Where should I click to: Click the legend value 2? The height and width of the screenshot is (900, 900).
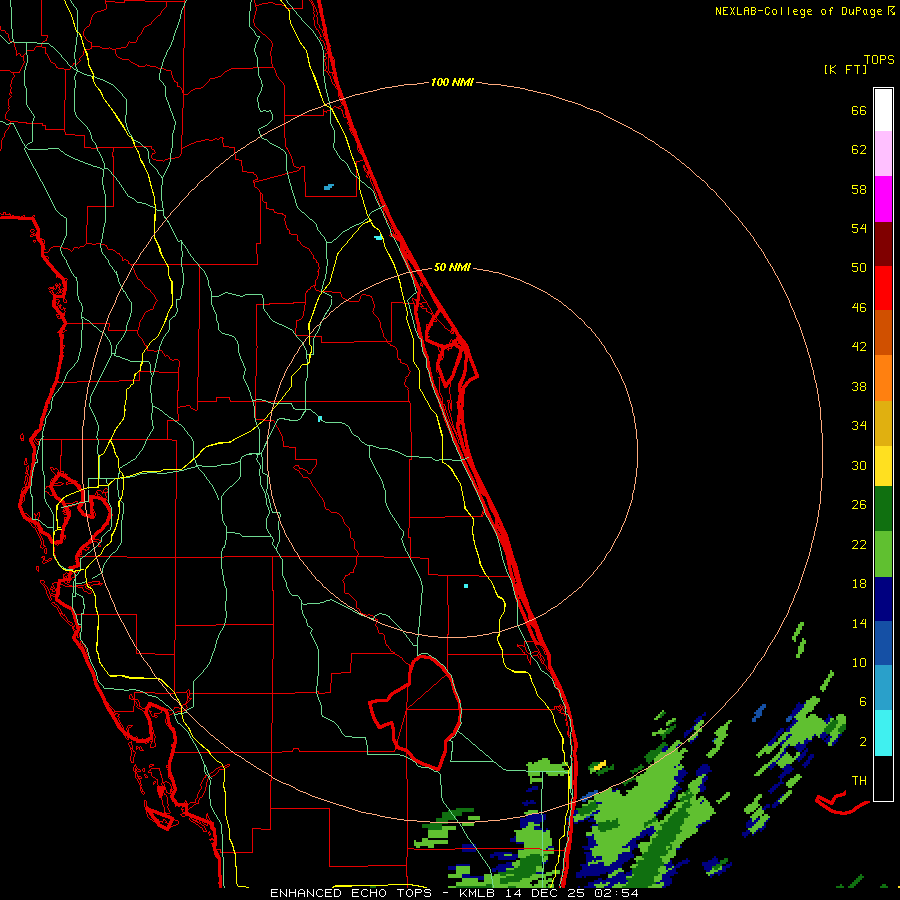pos(863,741)
